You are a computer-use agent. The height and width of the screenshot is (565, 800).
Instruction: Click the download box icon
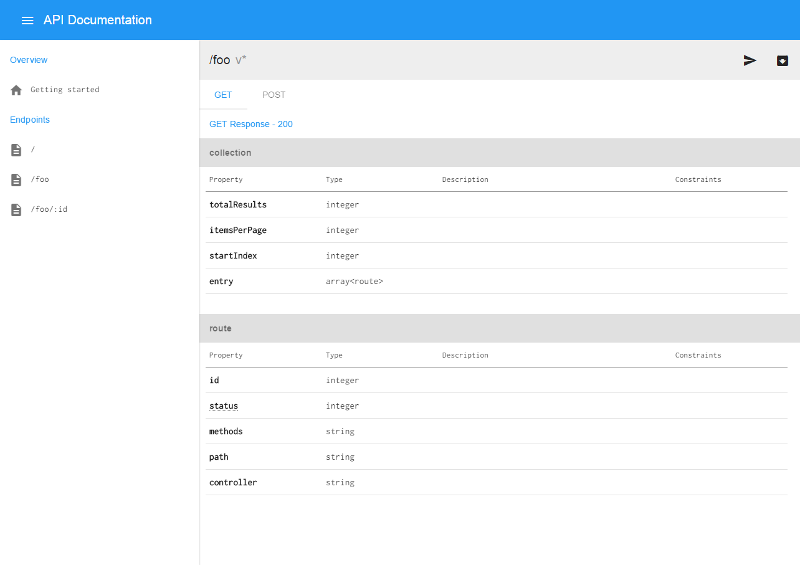782,60
